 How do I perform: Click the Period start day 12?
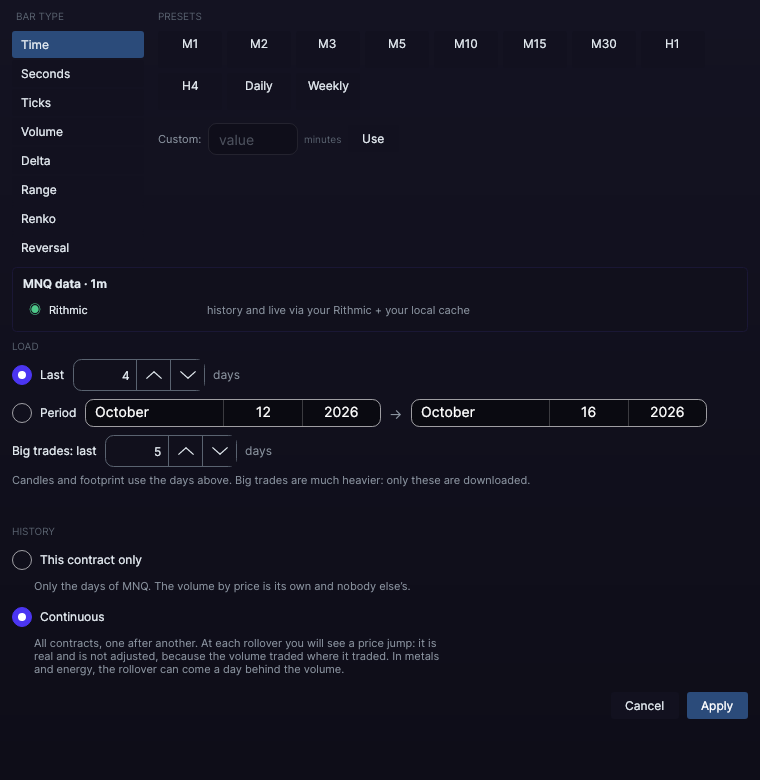coord(263,413)
